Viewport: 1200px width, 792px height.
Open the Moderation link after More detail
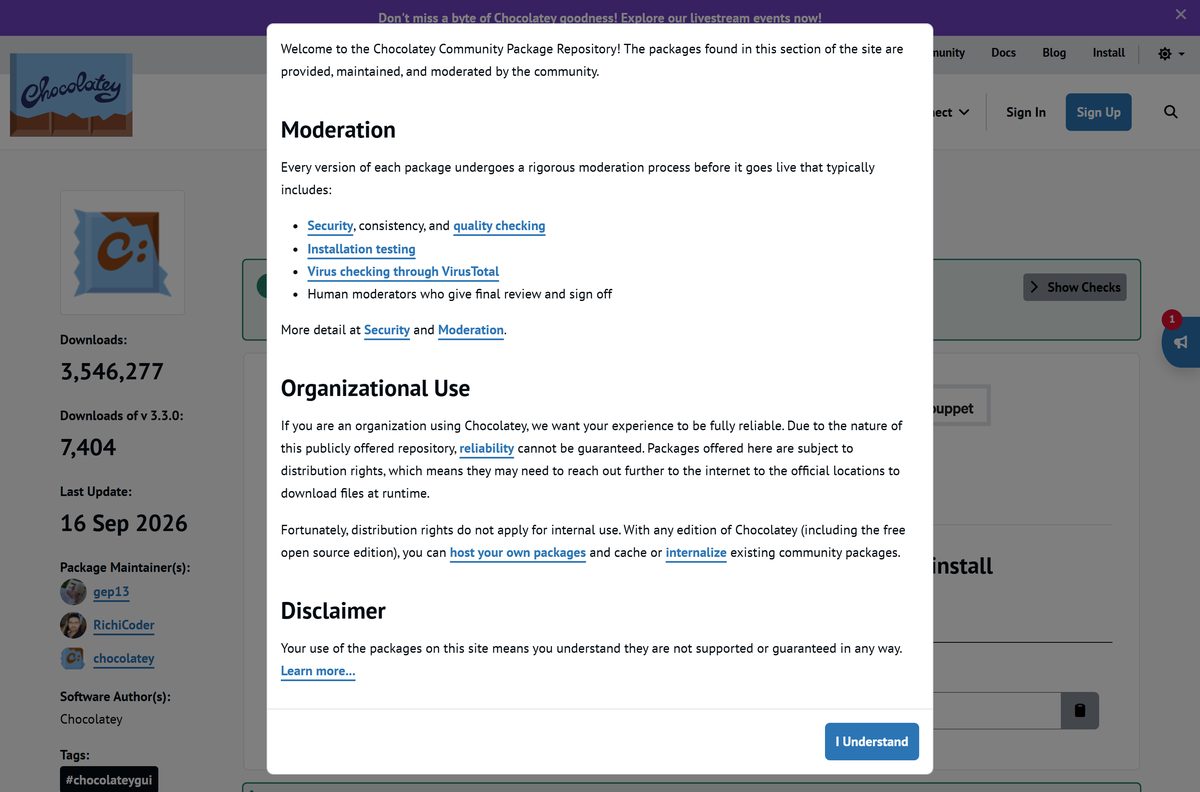tap(471, 330)
